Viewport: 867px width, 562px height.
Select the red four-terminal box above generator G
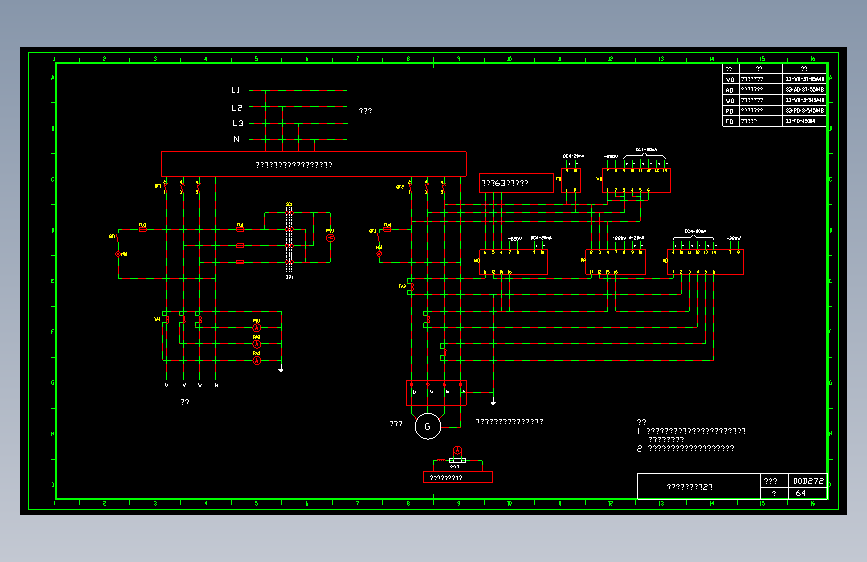tap(436, 393)
